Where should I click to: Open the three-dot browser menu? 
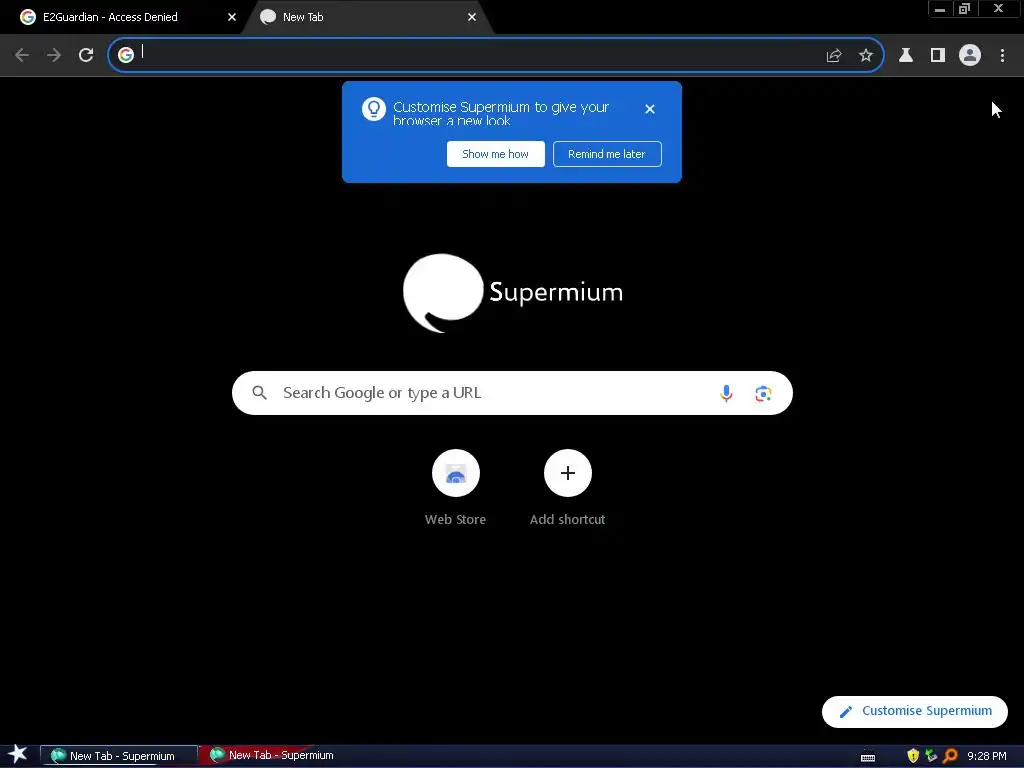(1002, 56)
